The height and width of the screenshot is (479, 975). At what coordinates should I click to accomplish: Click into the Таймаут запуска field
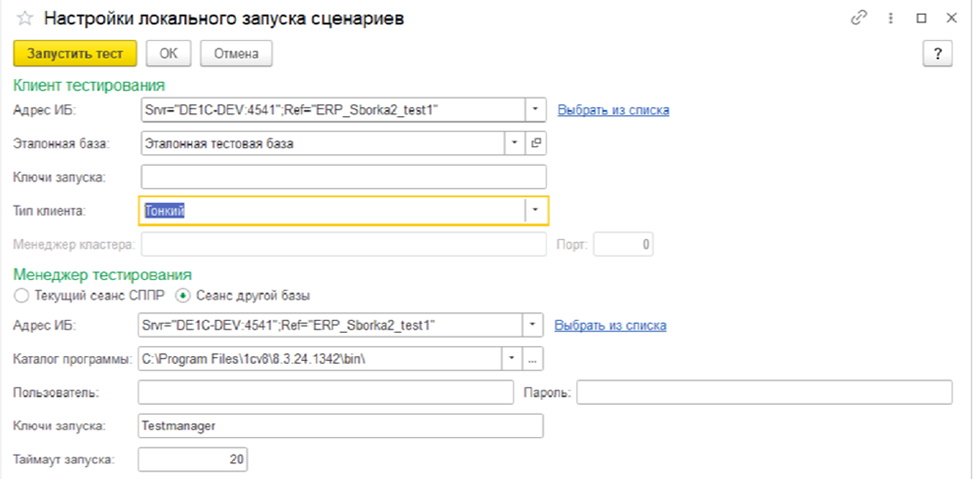click(x=192, y=460)
